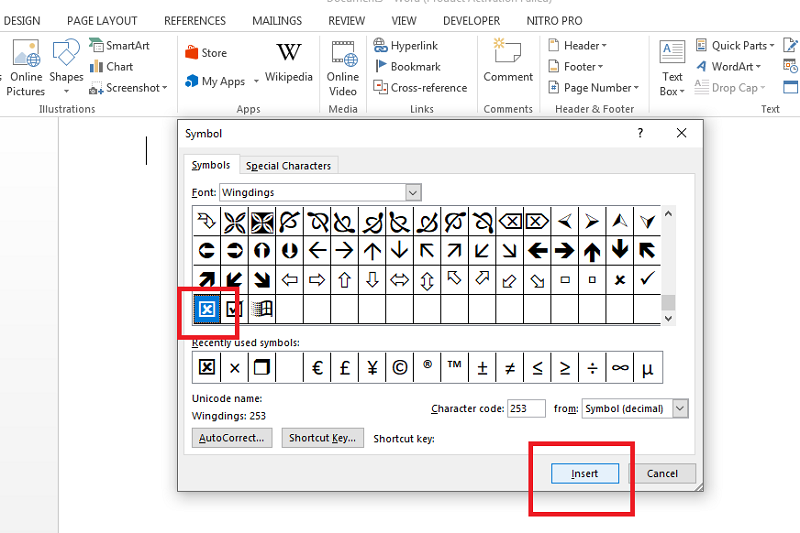Click the symbol grid scroll down arrow
800x533 pixels.
pos(668,318)
